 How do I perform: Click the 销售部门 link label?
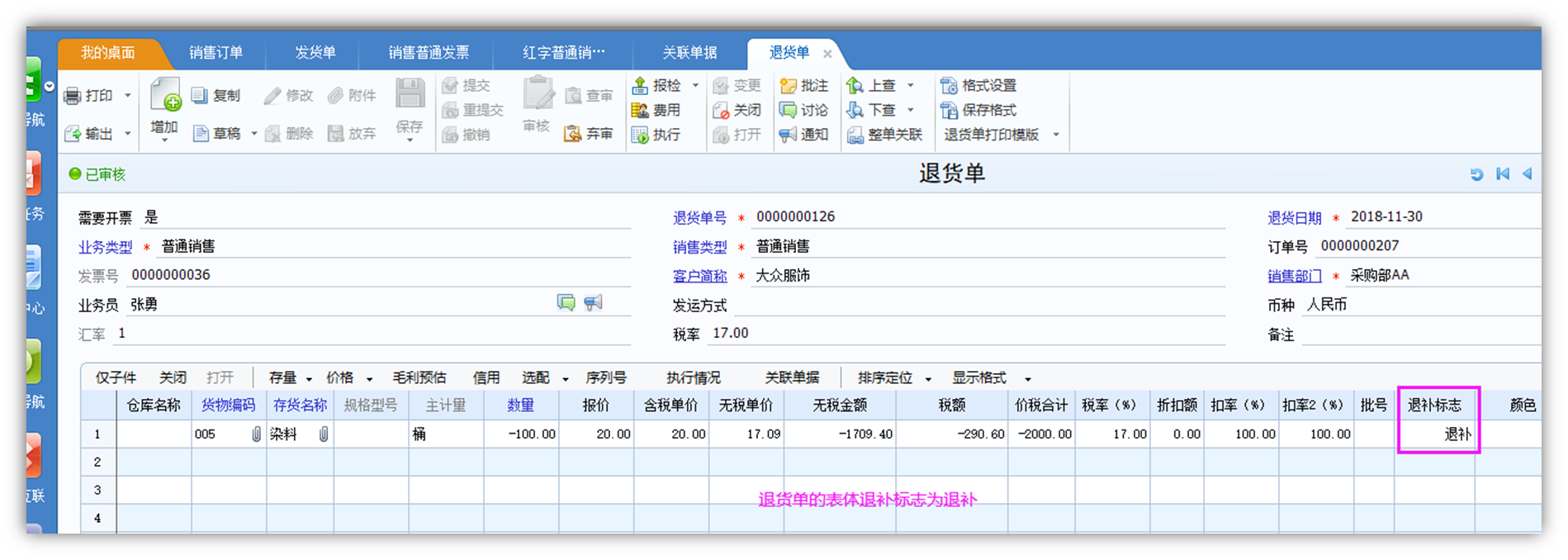click(1295, 276)
